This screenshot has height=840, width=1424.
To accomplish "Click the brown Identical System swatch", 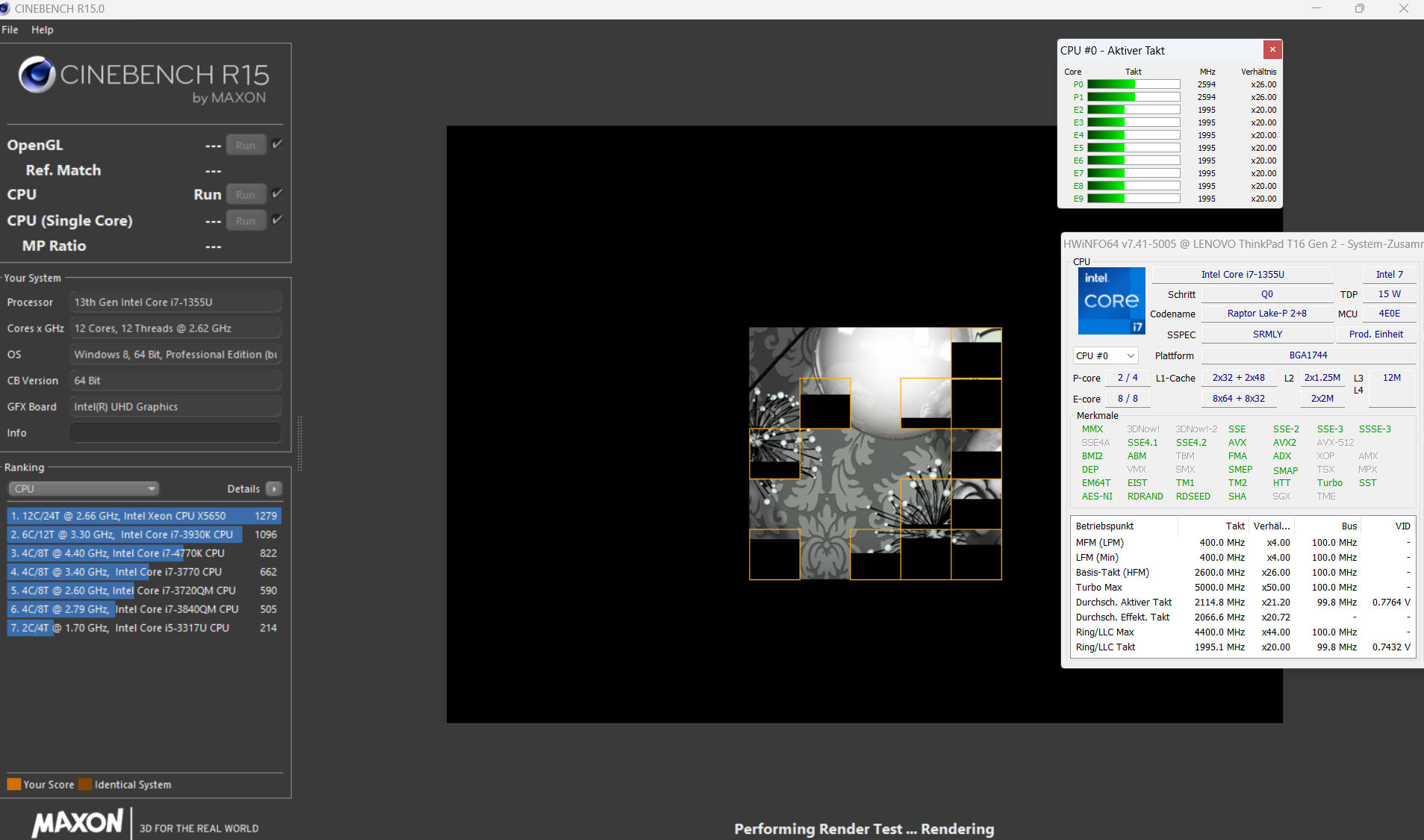I will (x=85, y=784).
